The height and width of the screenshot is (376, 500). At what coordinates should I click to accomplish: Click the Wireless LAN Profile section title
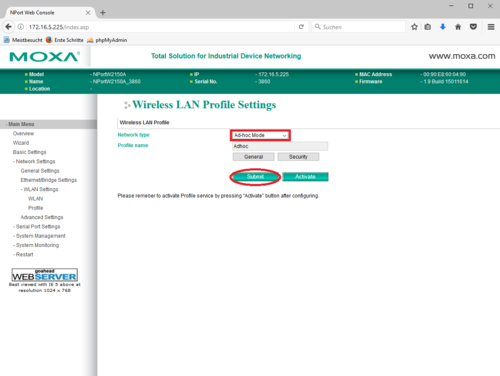(144, 123)
